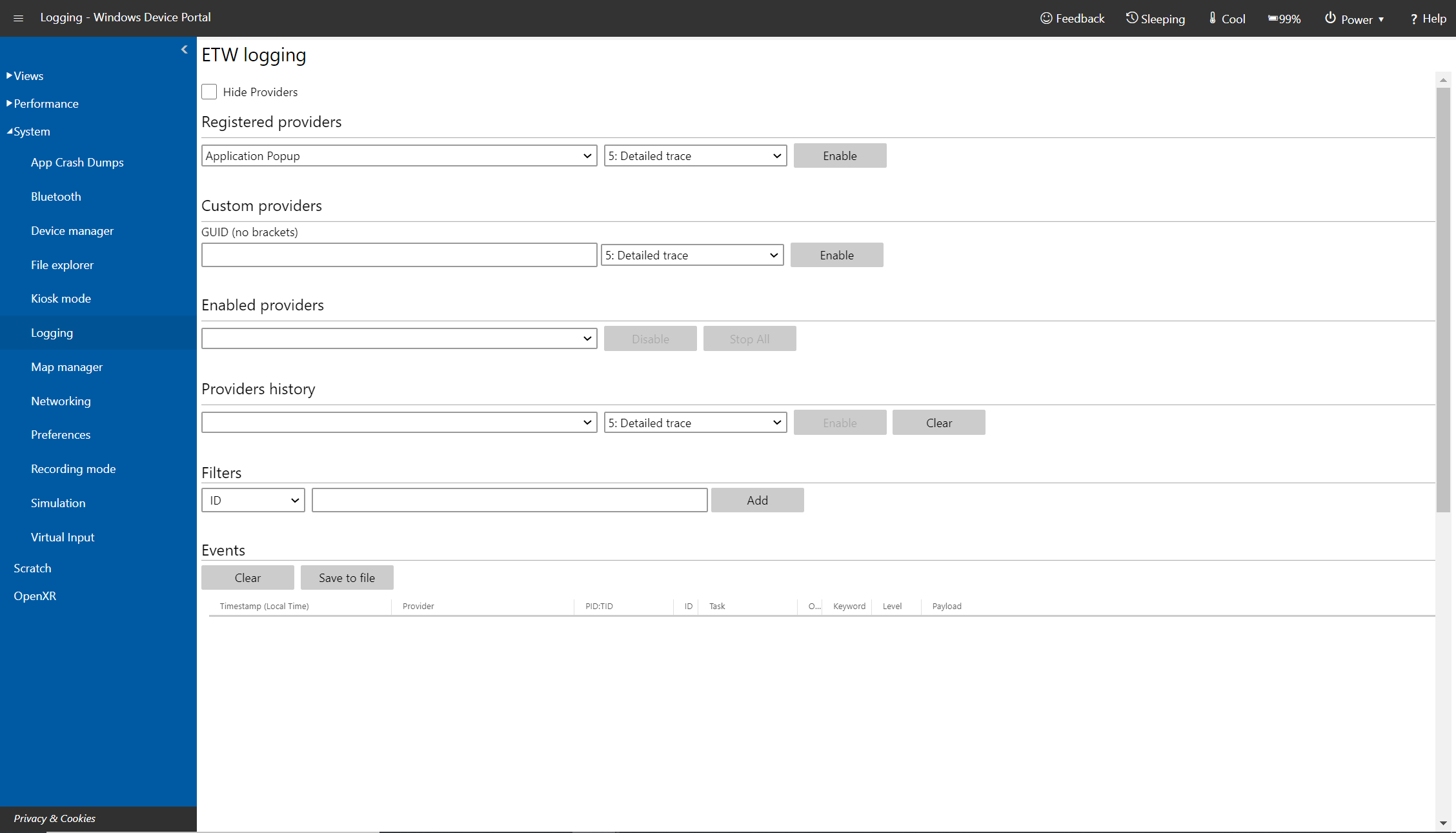Click the Clear events button
The image size is (1456, 833).
click(247, 578)
